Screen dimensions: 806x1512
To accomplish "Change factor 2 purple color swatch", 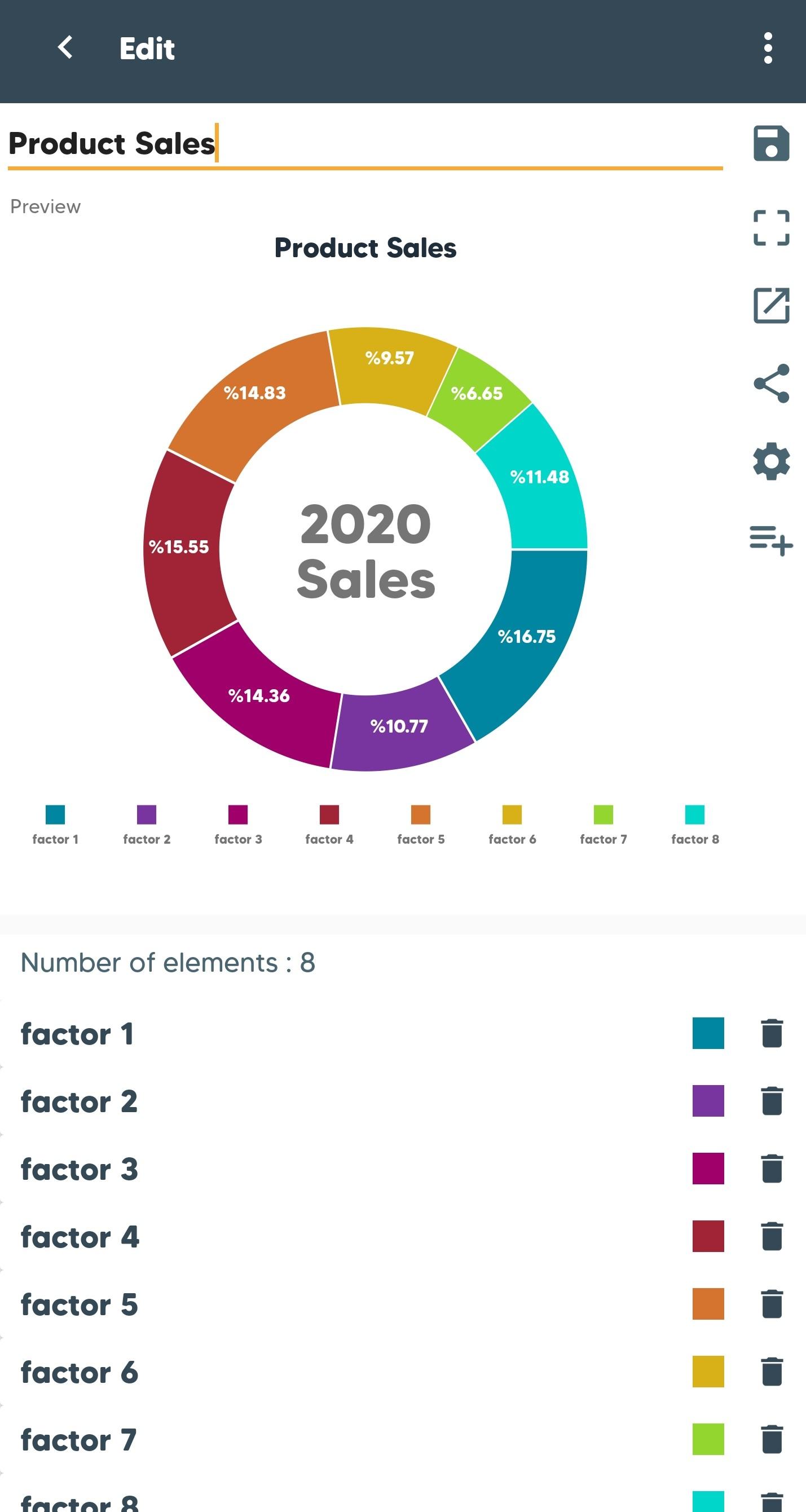I will click(708, 1101).
